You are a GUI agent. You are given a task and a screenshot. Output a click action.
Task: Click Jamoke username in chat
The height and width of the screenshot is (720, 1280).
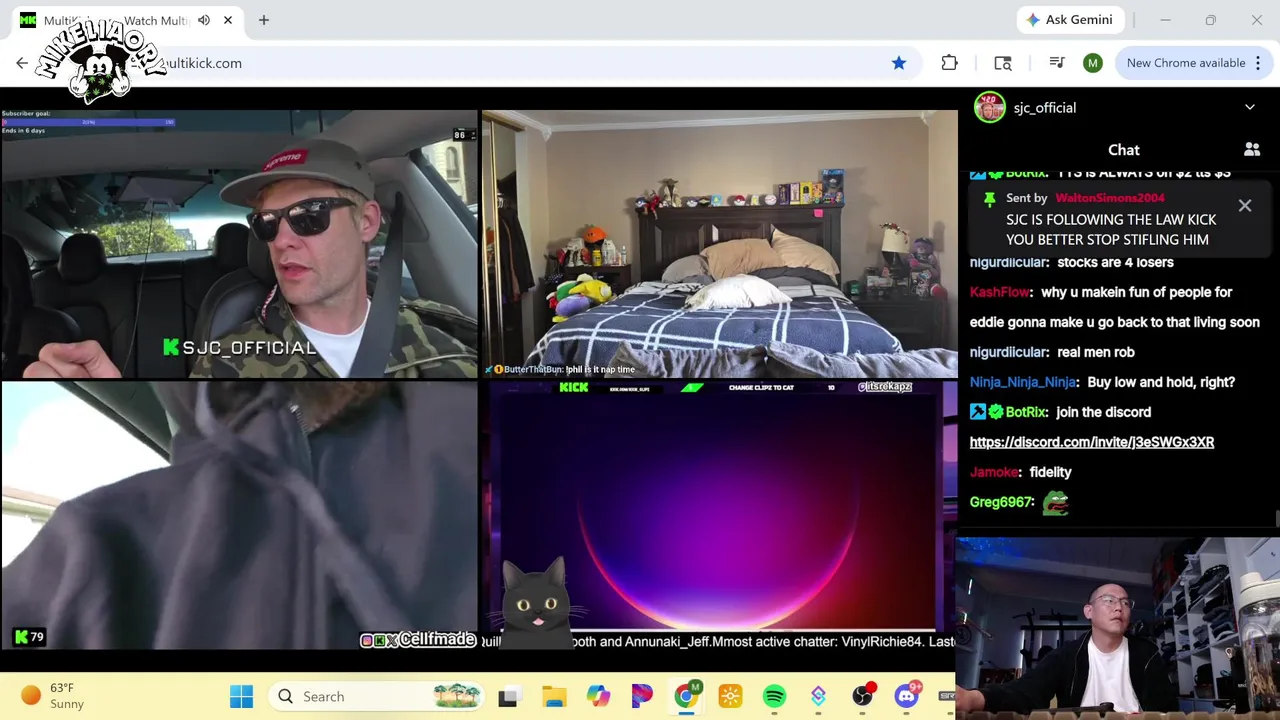994,472
